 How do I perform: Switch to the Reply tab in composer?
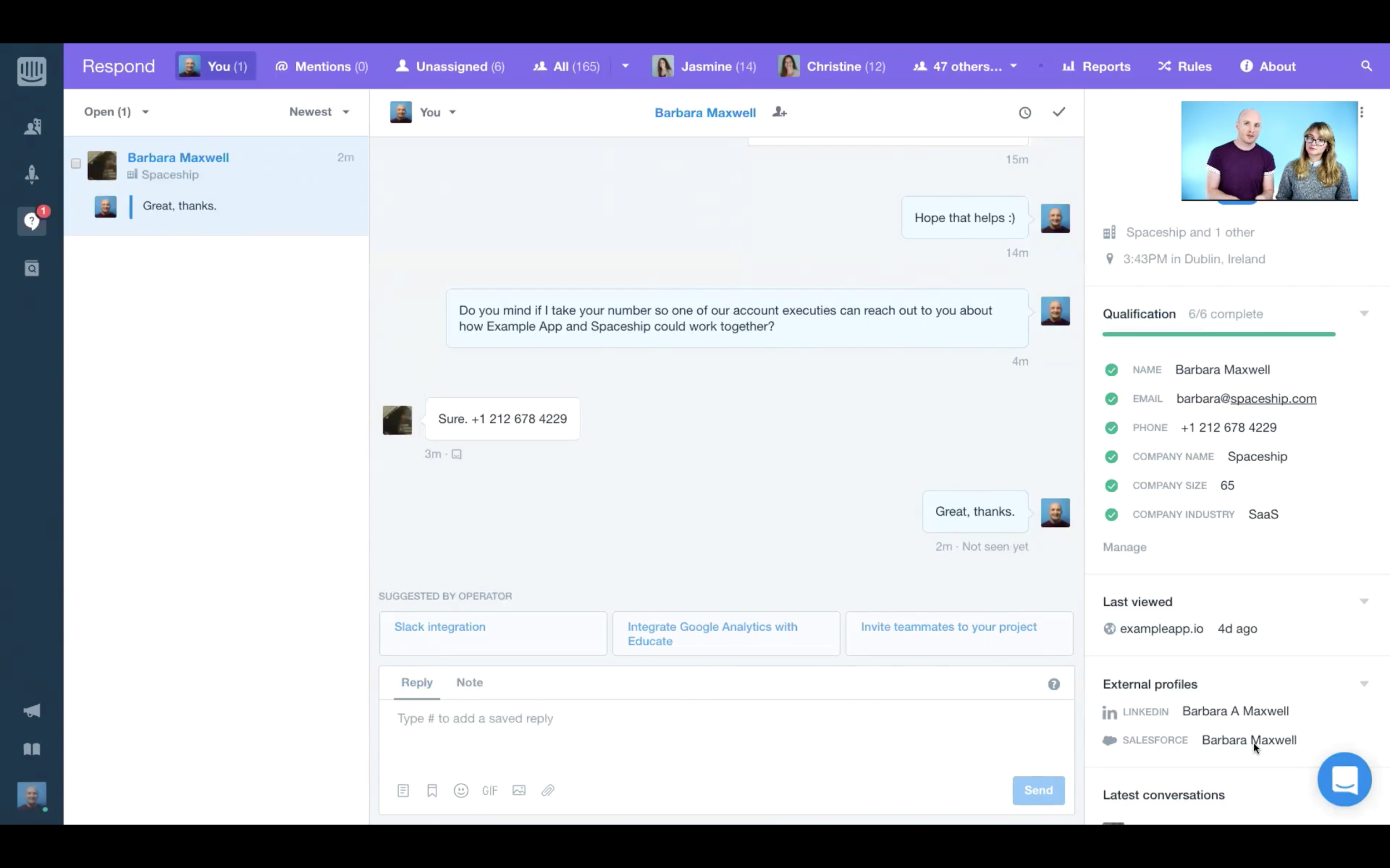[x=416, y=682]
